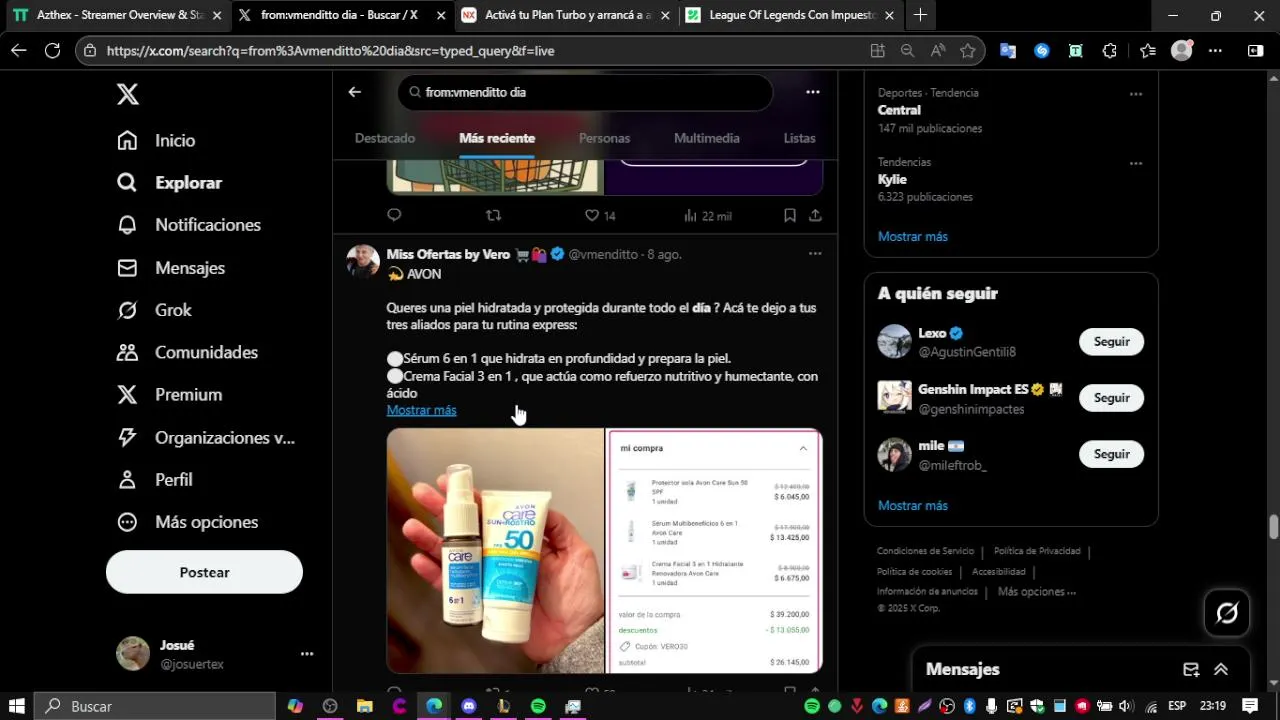This screenshot has height=720, width=1280.
Task: Open AVON post more-options dots
Action: 815,254
